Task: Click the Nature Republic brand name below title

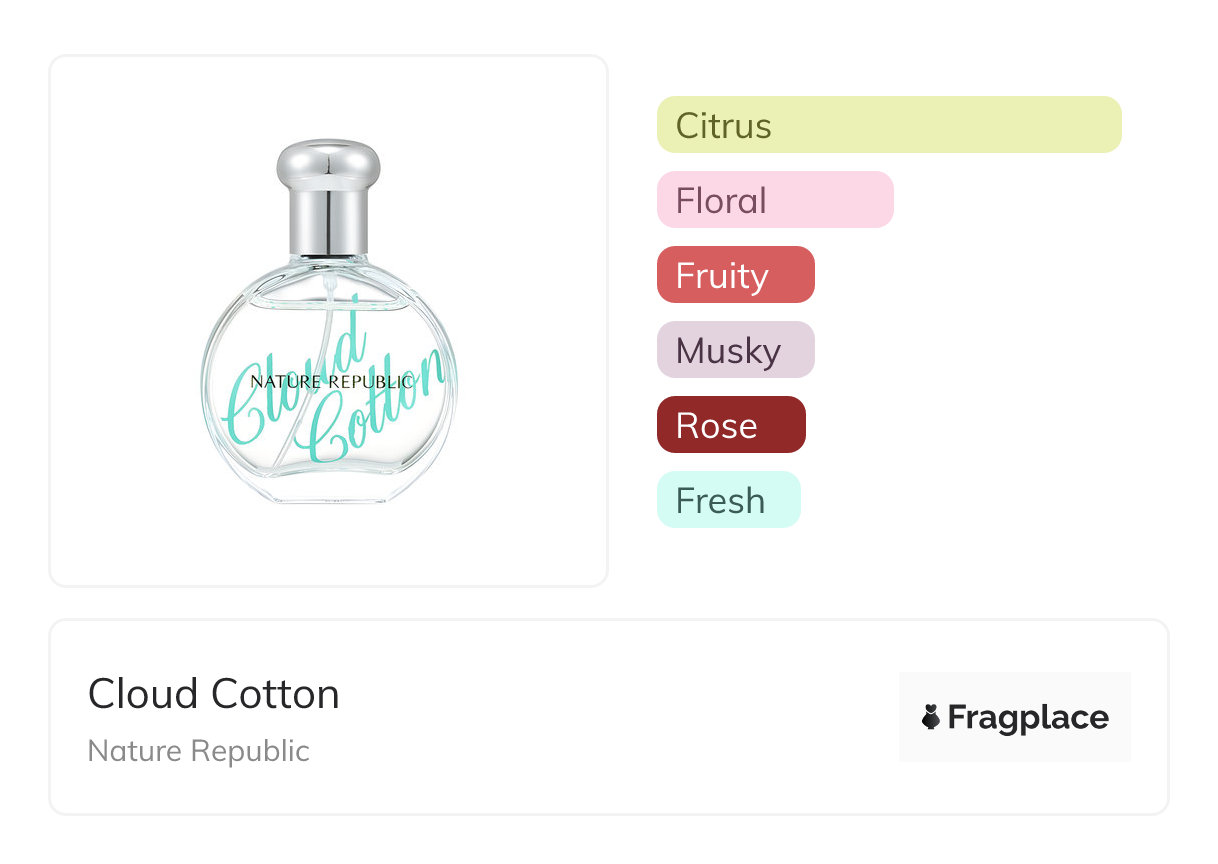Action: pos(199,751)
